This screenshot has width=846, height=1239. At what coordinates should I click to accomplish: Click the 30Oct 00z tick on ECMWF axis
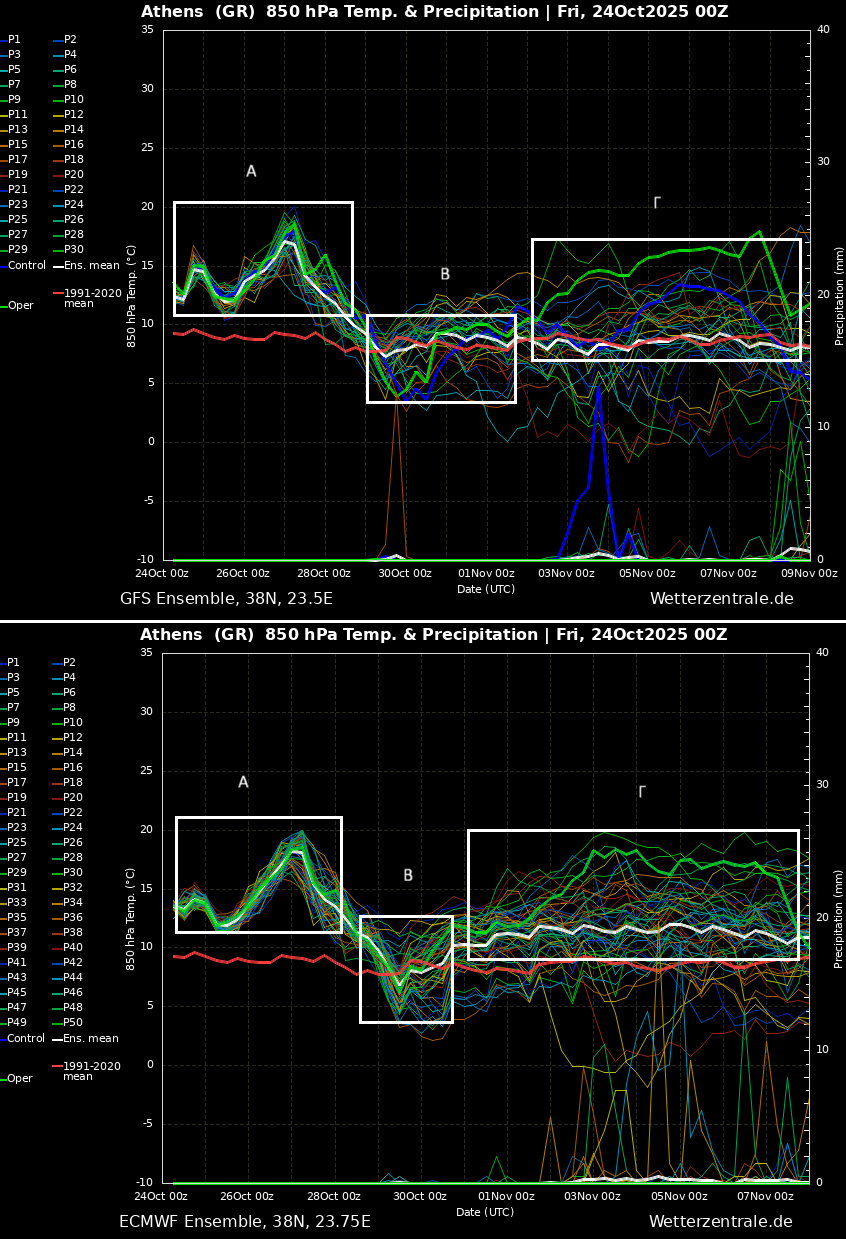[420, 1197]
